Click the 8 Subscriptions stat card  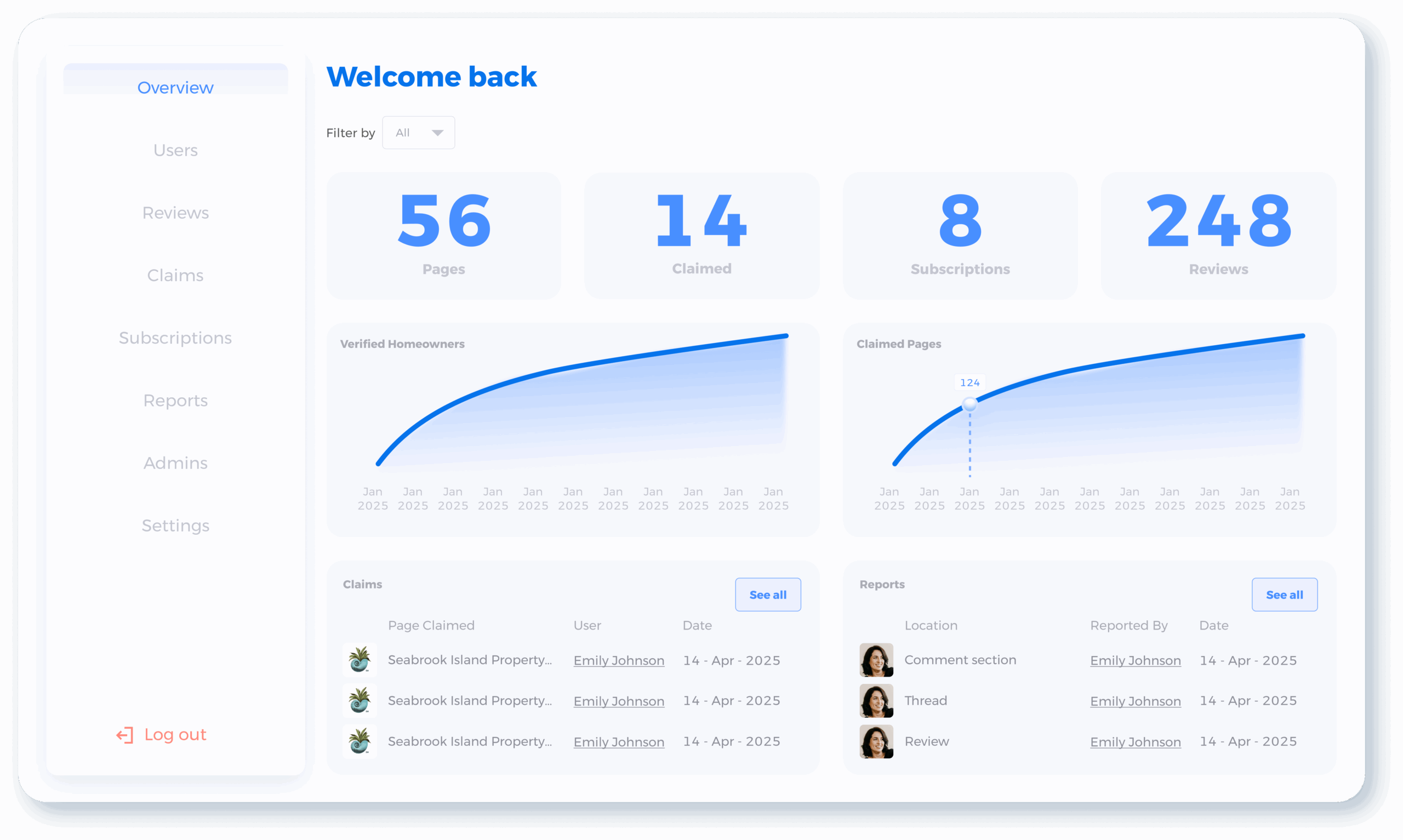[x=960, y=236]
